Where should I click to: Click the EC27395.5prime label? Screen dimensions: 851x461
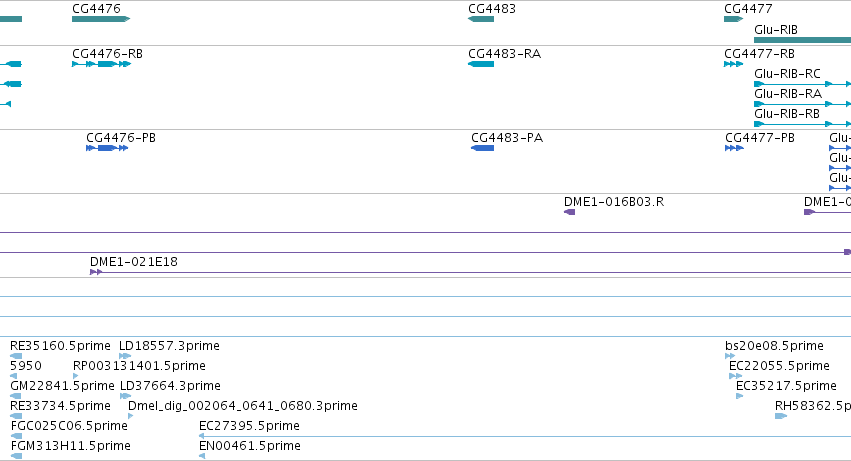pyautogui.click(x=249, y=426)
